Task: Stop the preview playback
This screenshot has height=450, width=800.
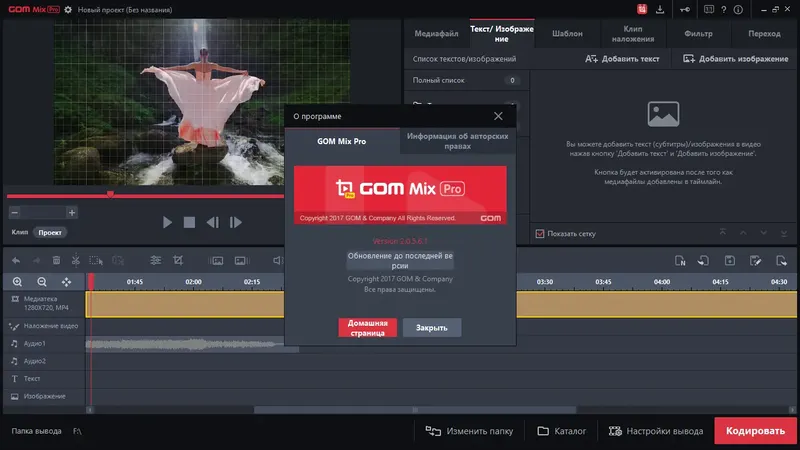Action: [x=189, y=222]
